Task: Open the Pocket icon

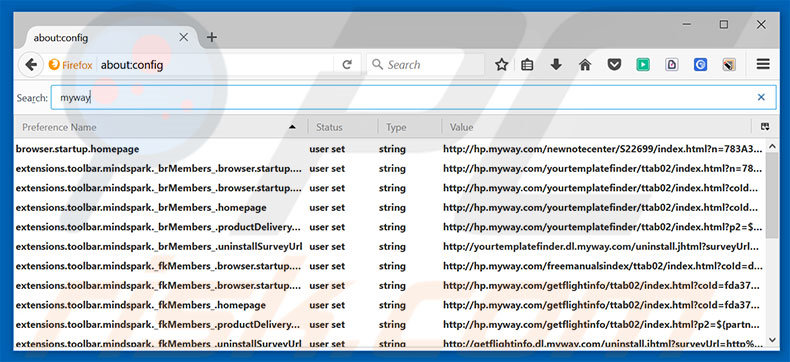Action: 614,64
